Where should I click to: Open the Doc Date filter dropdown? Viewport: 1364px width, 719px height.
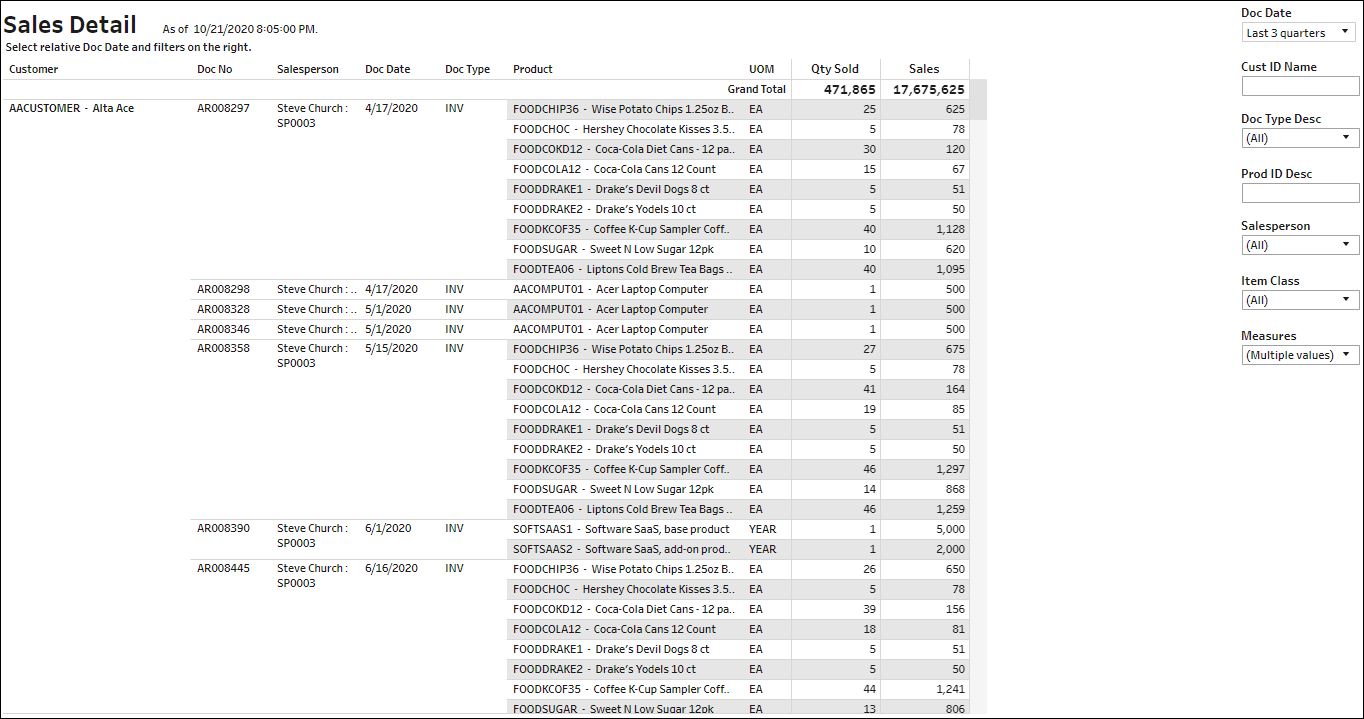pyautogui.click(x=1299, y=33)
